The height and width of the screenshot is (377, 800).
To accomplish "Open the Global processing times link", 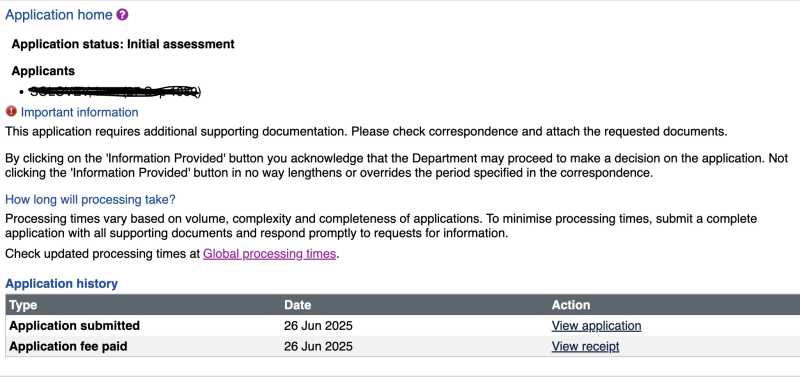I will 269,254.
